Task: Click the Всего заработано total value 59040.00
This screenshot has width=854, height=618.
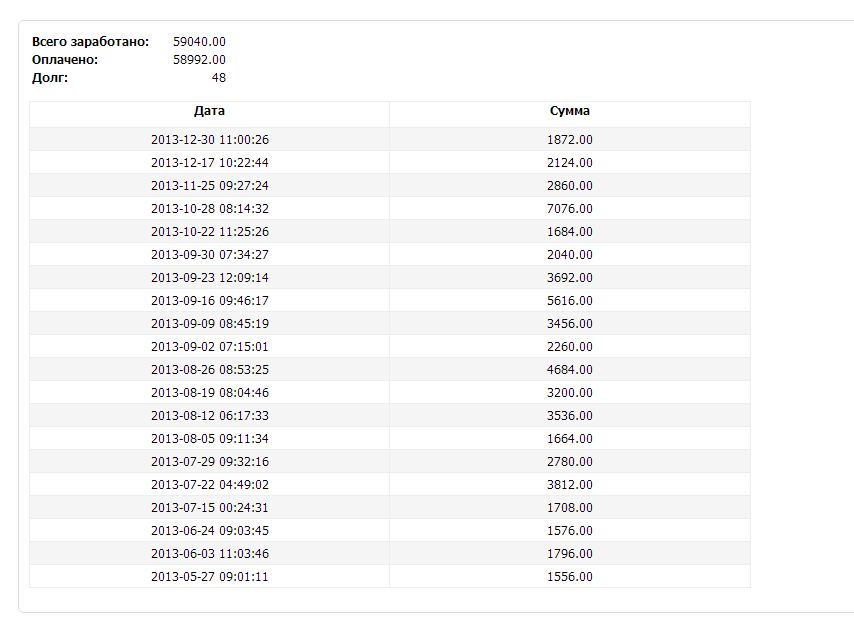Action: click(199, 42)
